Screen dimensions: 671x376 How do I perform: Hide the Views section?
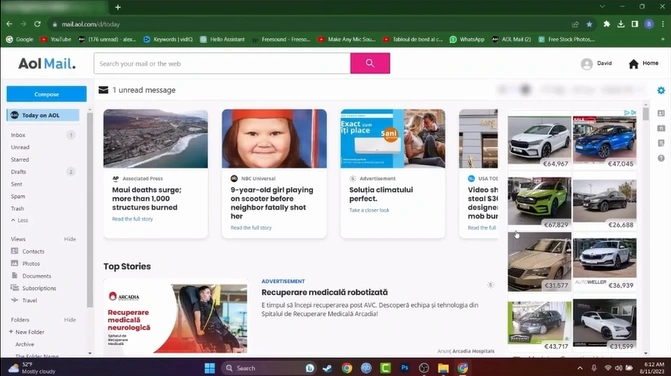click(x=70, y=239)
